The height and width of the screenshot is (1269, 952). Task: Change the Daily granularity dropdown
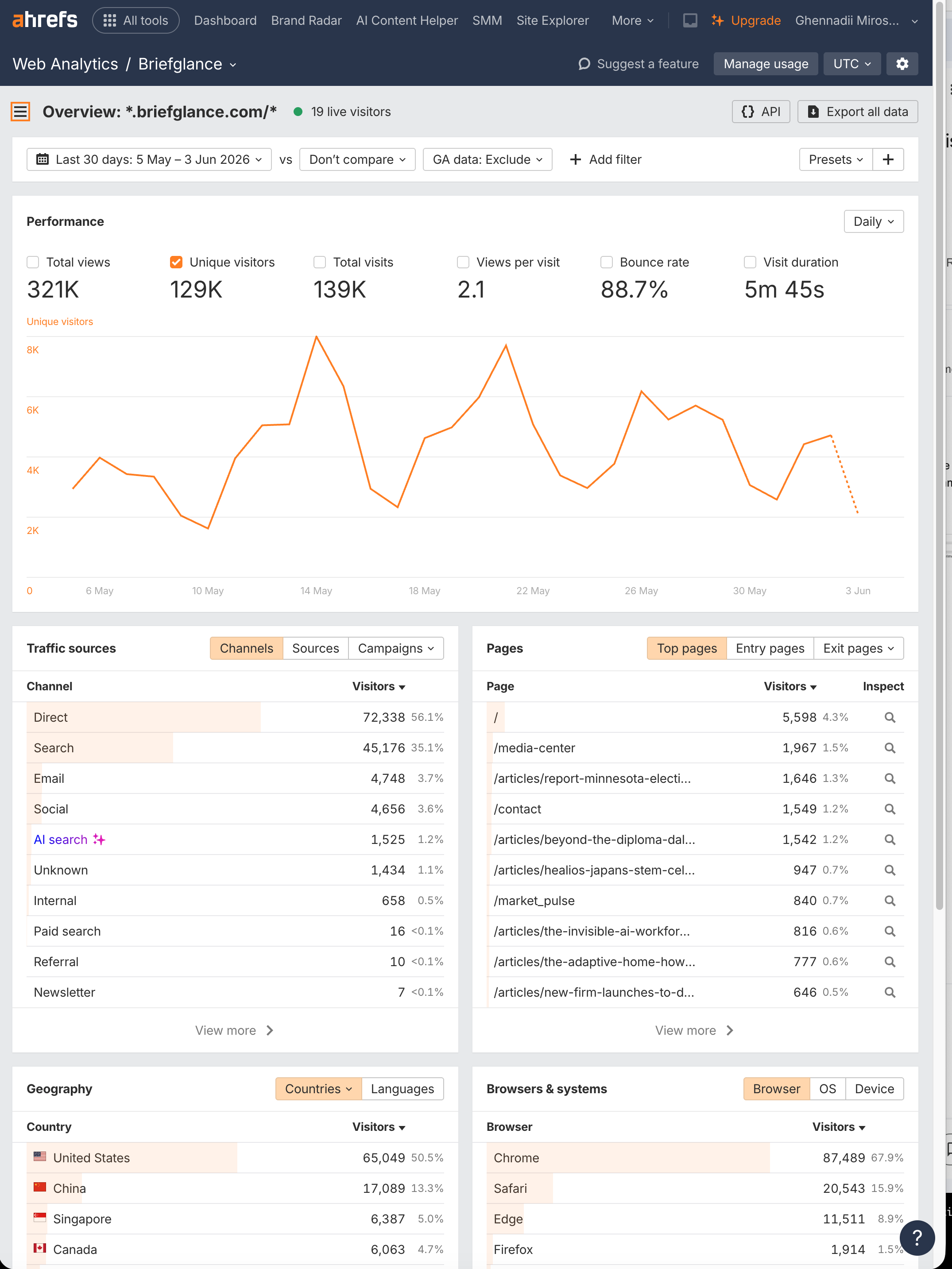tap(873, 221)
